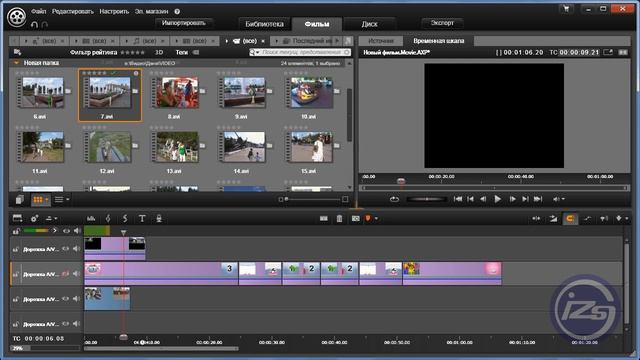Click the rating filter stars
The height and width of the screenshot is (360, 640).
click(132, 52)
